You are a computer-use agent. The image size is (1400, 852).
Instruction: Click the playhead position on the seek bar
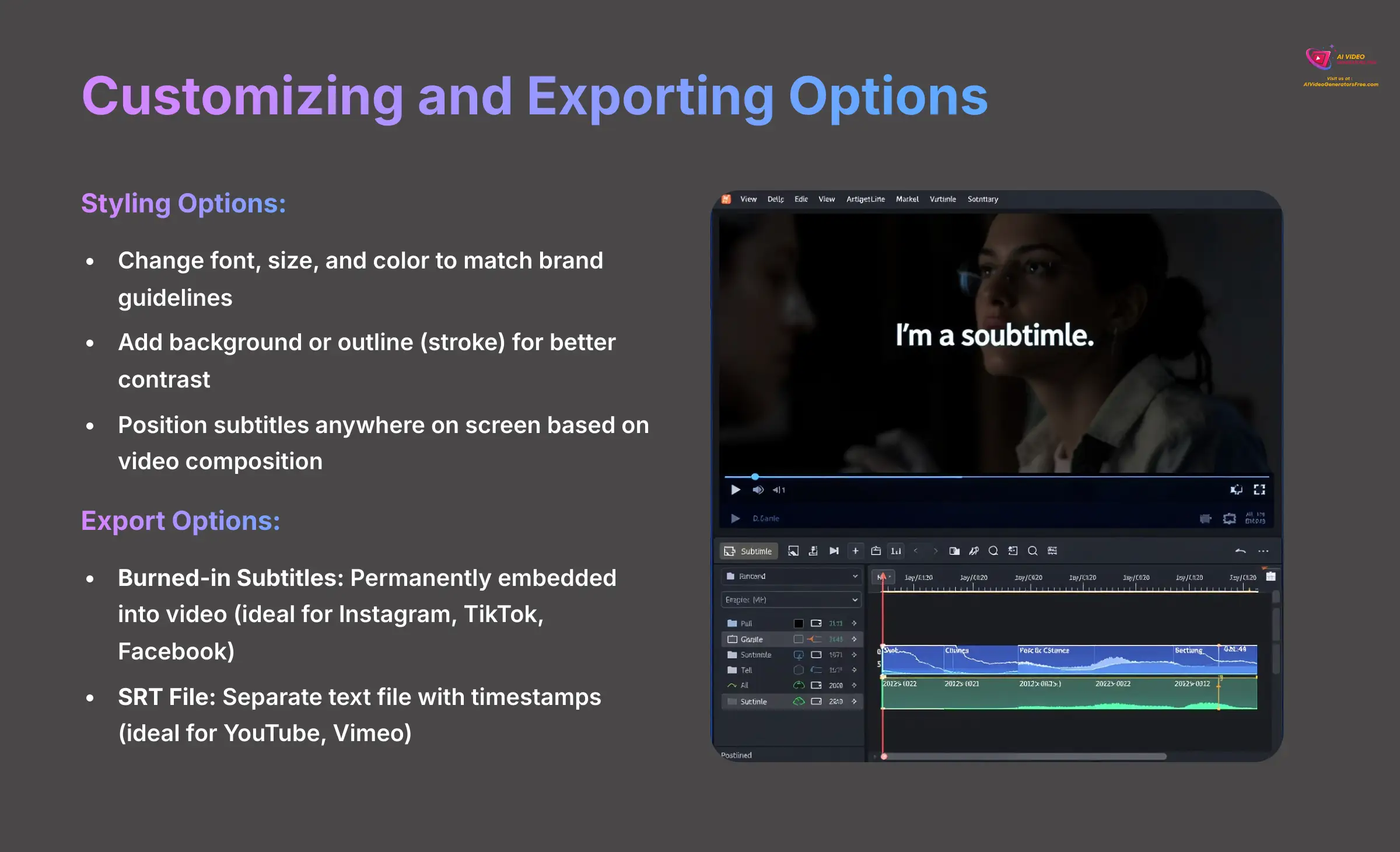pyautogui.click(x=755, y=477)
